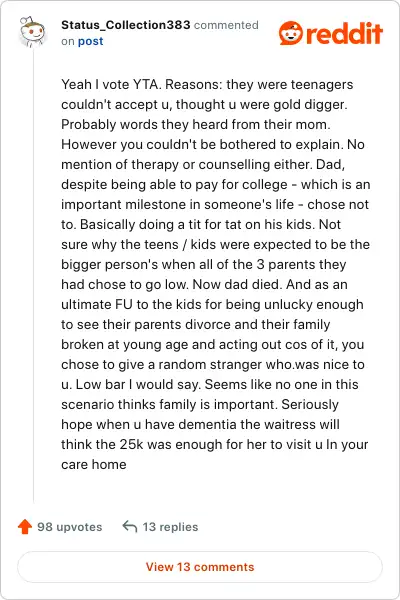Click the curved reply arrow icon
400x600 pixels.
130,527
